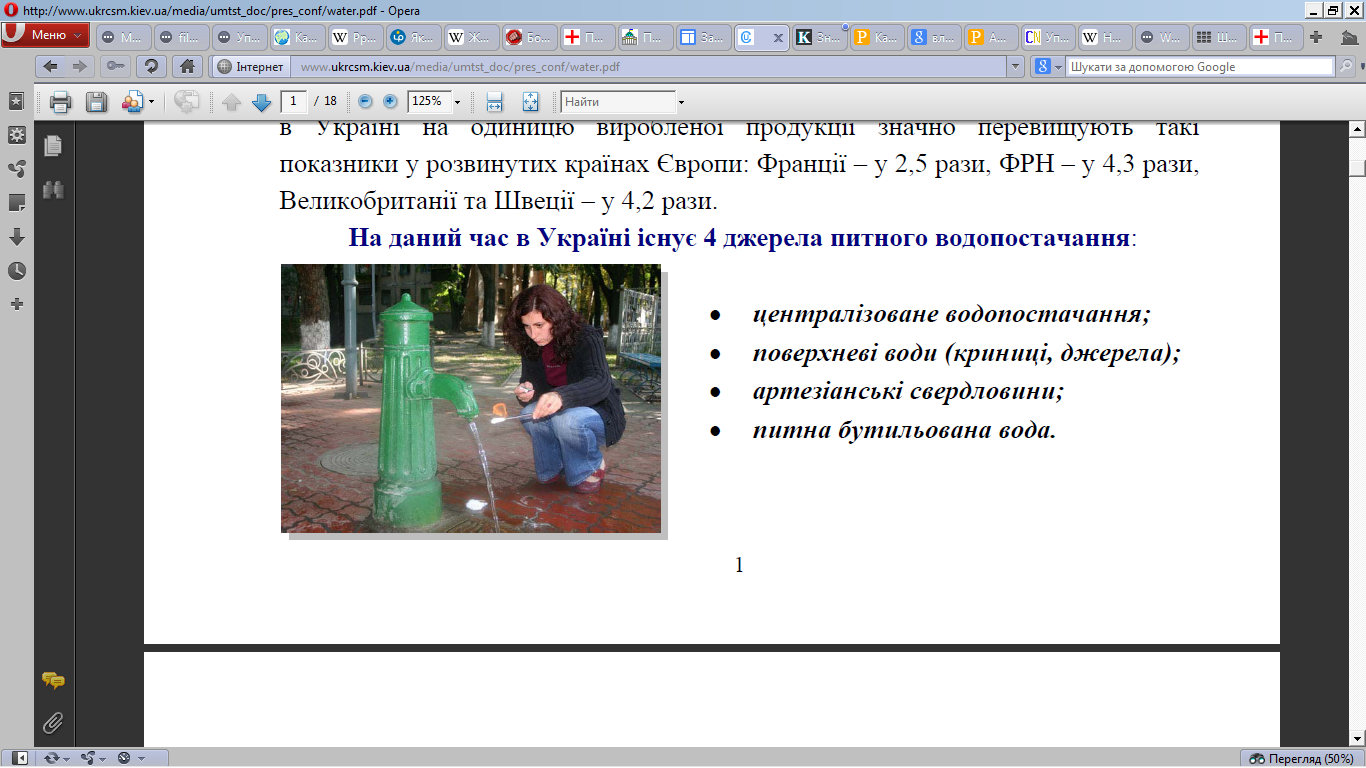Click text 'централізоване водопостачання;'
The height and width of the screenshot is (768, 1366).
click(x=952, y=314)
